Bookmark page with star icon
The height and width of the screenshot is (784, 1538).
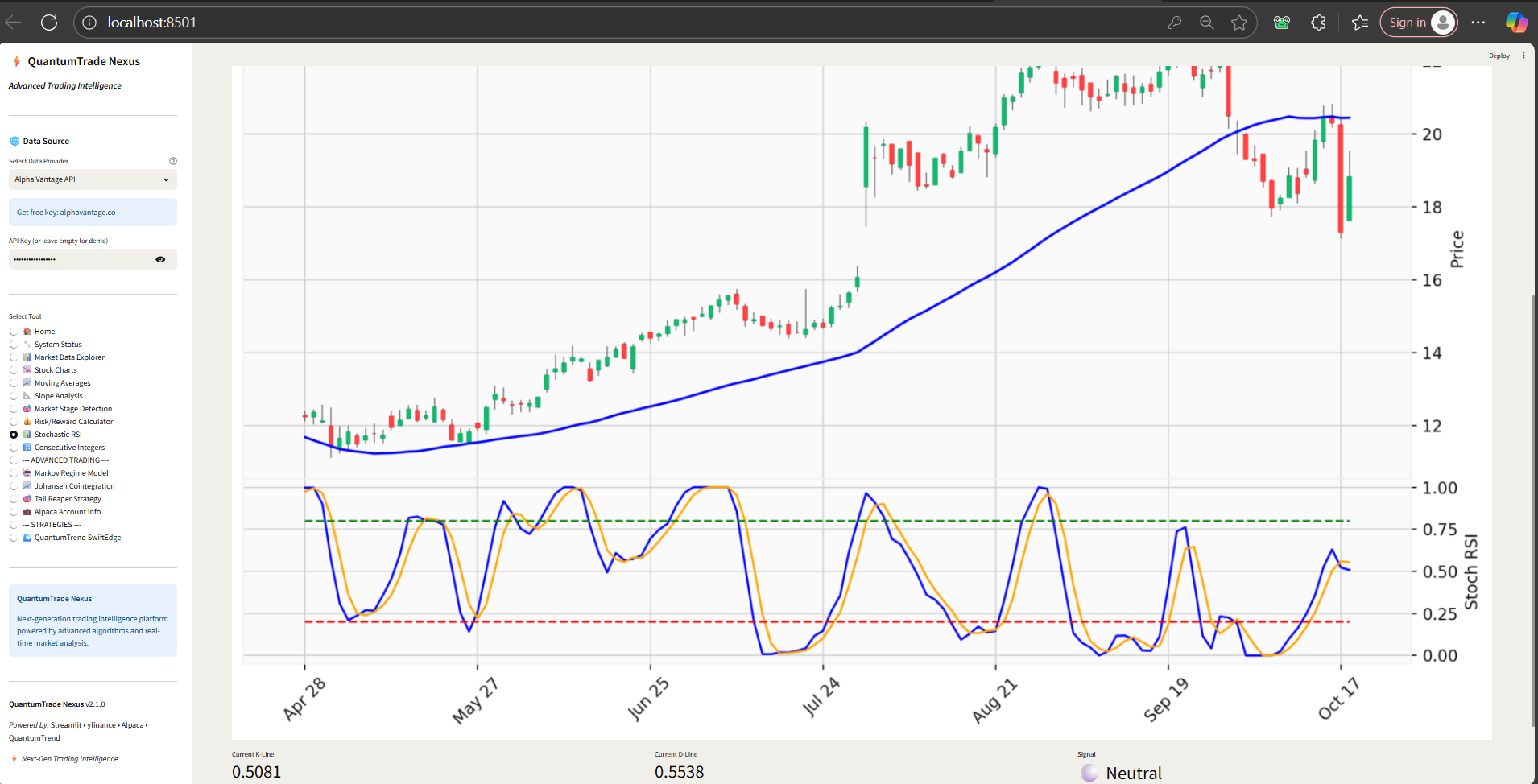click(x=1239, y=23)
